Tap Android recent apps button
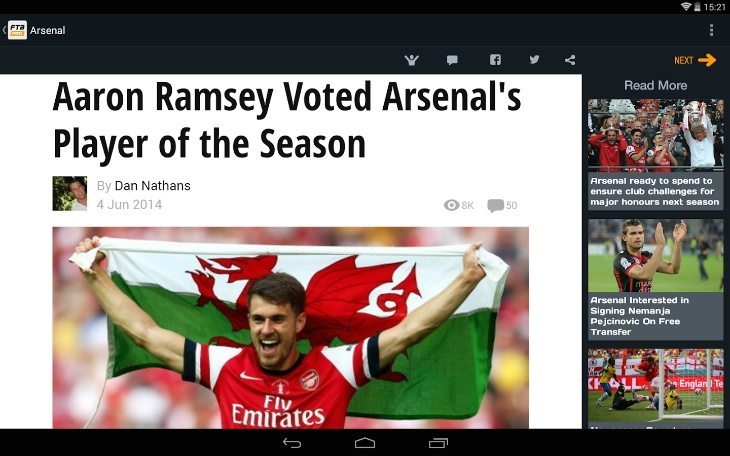730x456 pixels. [438, 443]
